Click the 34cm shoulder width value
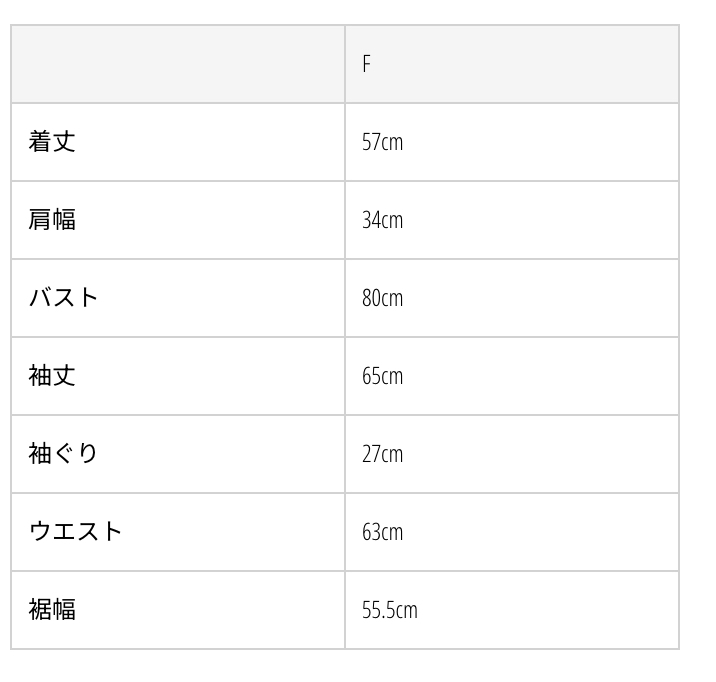716x682 pixels. tap(382, 220)
